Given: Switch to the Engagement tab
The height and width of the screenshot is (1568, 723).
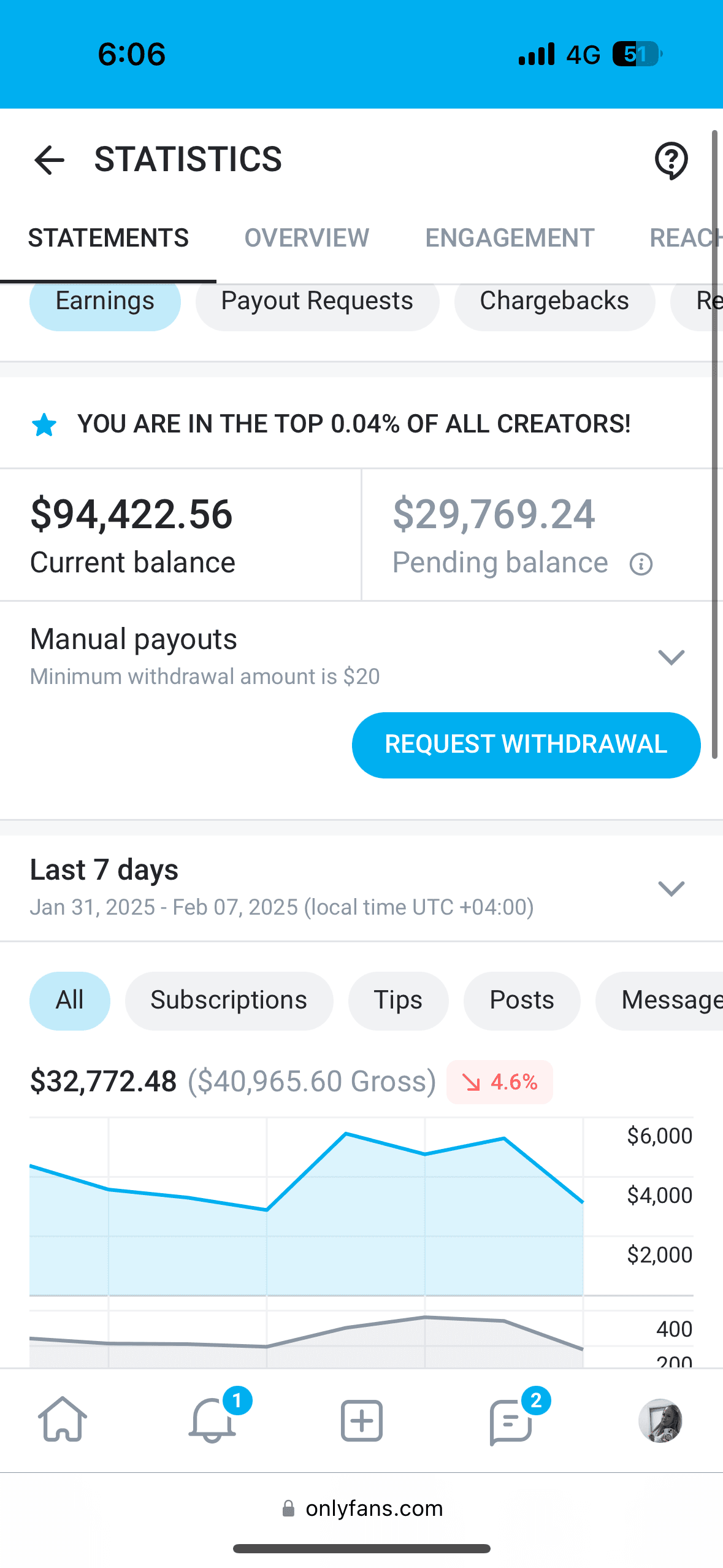Looking at the screenshot, I should [510, 238].
